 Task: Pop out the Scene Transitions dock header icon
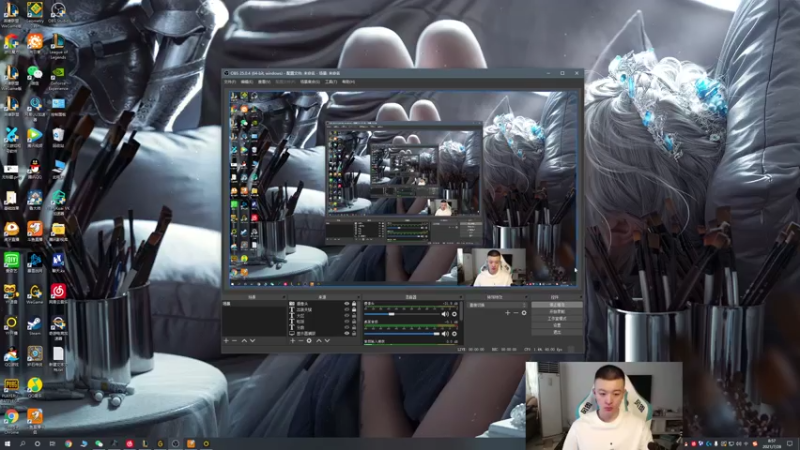[527, 297]
